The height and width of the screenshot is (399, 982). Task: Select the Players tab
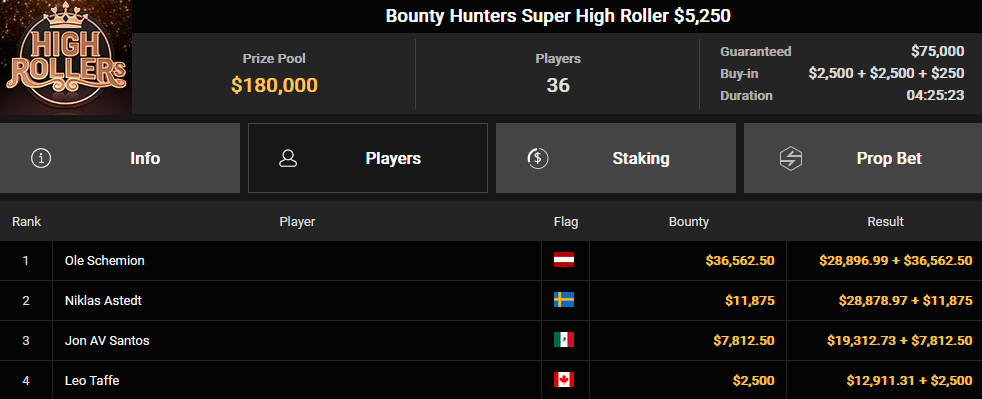368,158
